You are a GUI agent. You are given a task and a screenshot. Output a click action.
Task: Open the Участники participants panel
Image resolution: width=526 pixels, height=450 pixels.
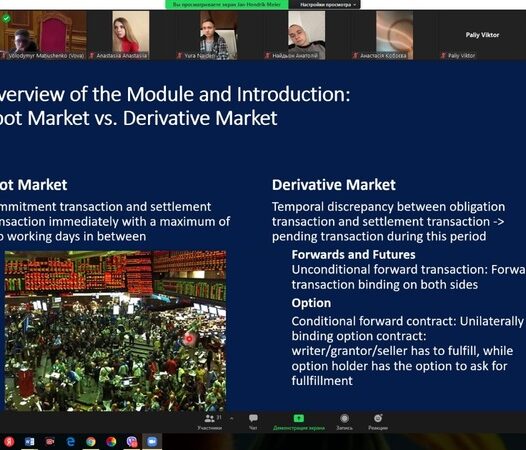click(210, 422)
